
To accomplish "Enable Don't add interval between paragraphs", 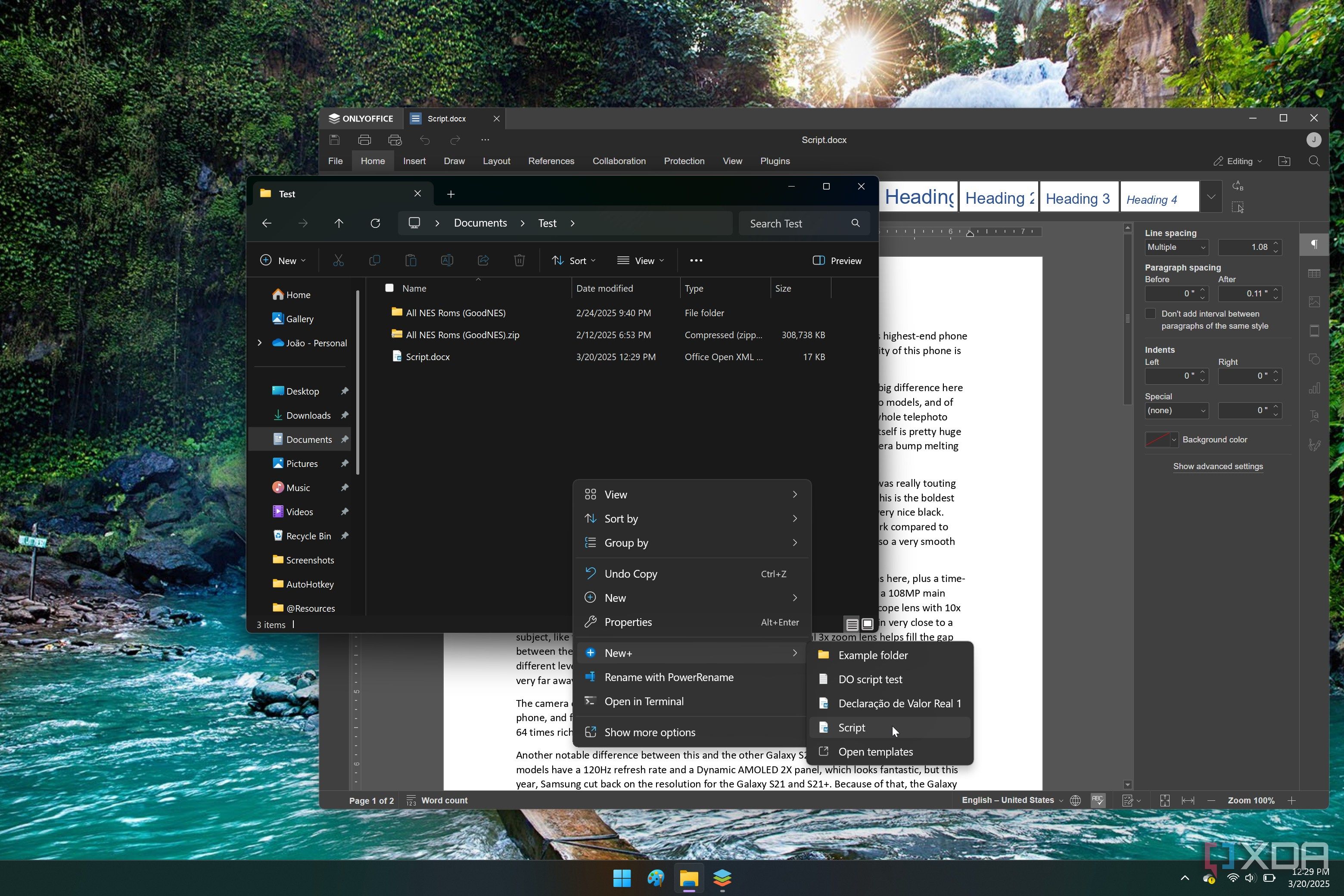I will point(1151,314).
